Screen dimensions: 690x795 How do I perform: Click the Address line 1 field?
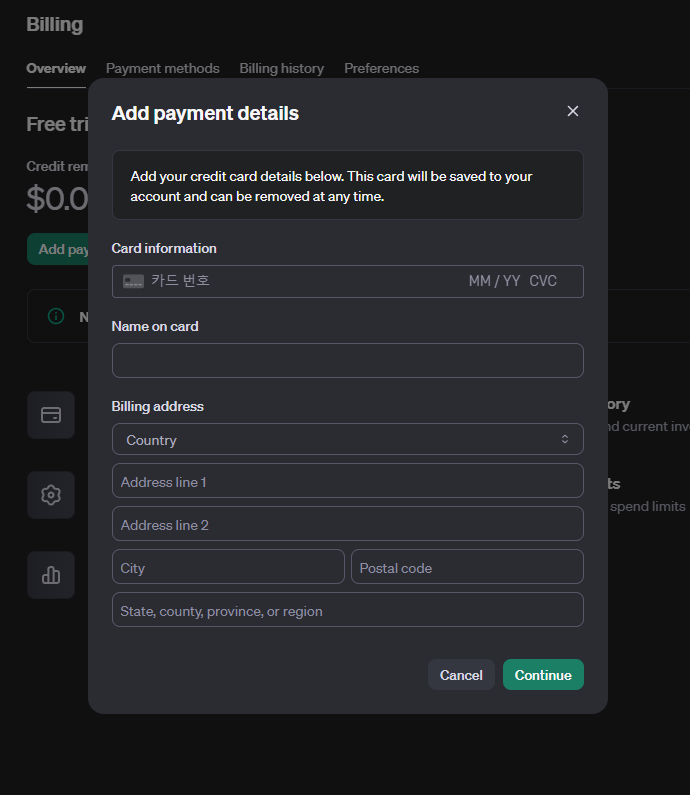coord(347,481)
